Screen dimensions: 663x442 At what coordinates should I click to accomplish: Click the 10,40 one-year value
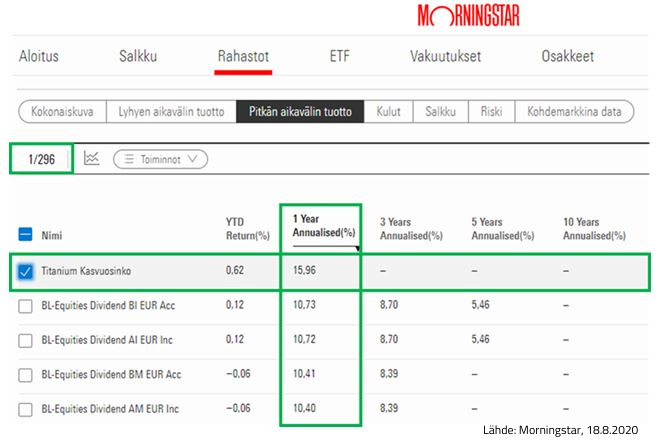click(x=304, y=408)
